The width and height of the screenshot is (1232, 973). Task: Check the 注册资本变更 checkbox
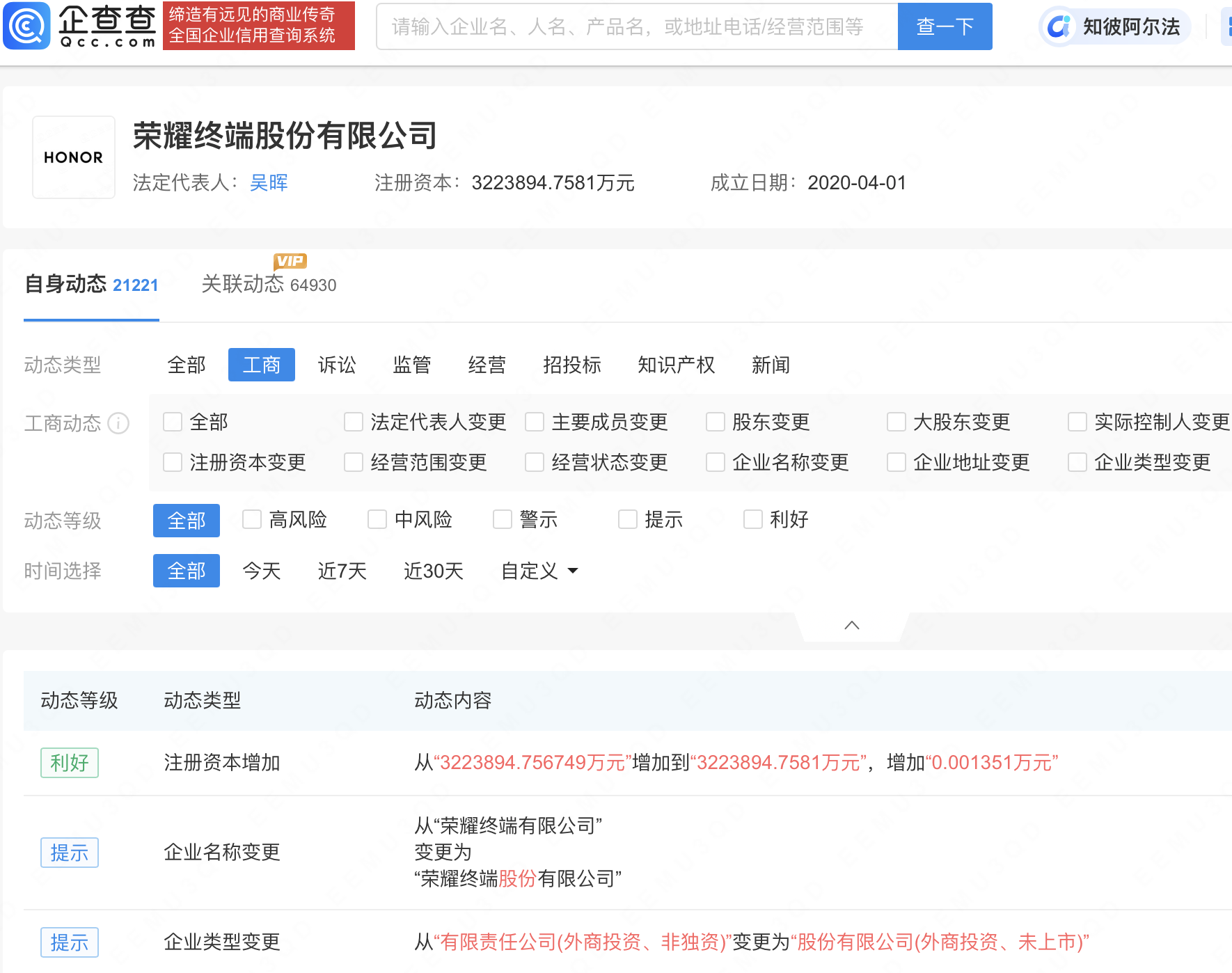pyautogui.click(x=173, y=462)
